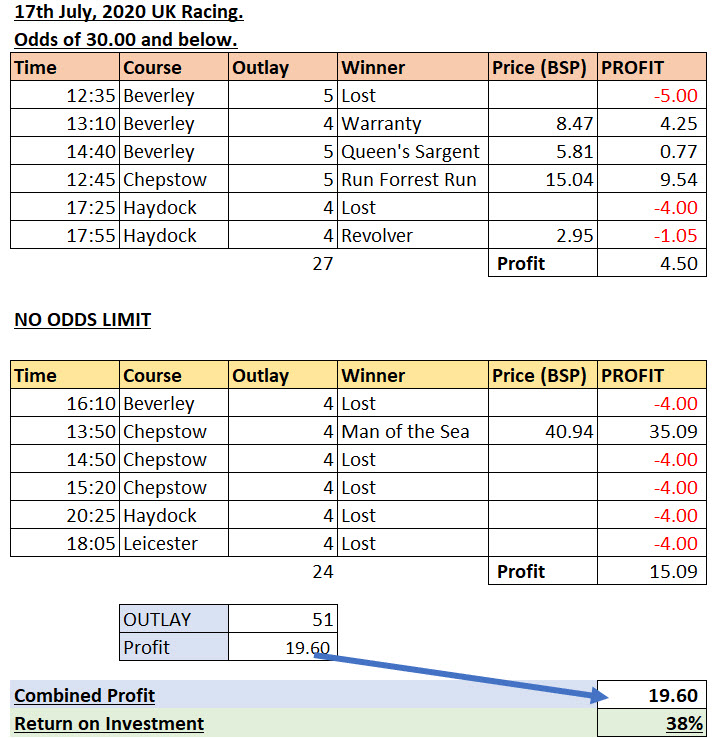Click the total outlay value 51
Screen dimensions: 712x738
point(322,620)
